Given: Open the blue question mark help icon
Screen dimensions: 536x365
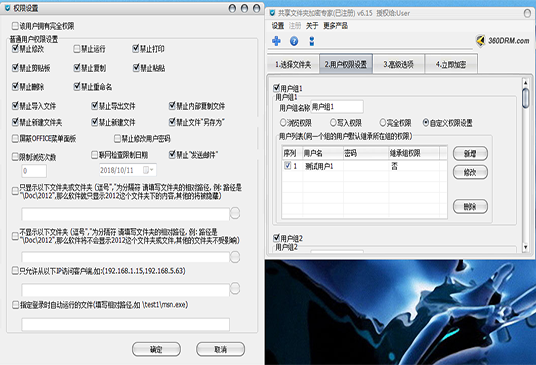Looking at the screenshot, I should click(294, 41).
